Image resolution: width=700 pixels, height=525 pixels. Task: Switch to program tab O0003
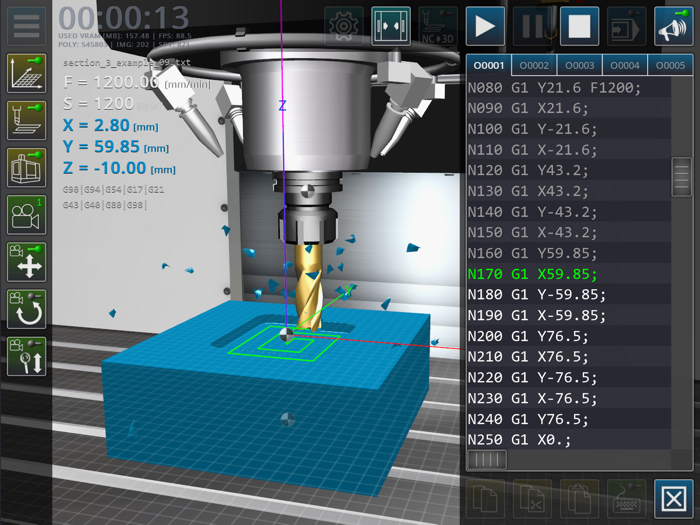579,66
